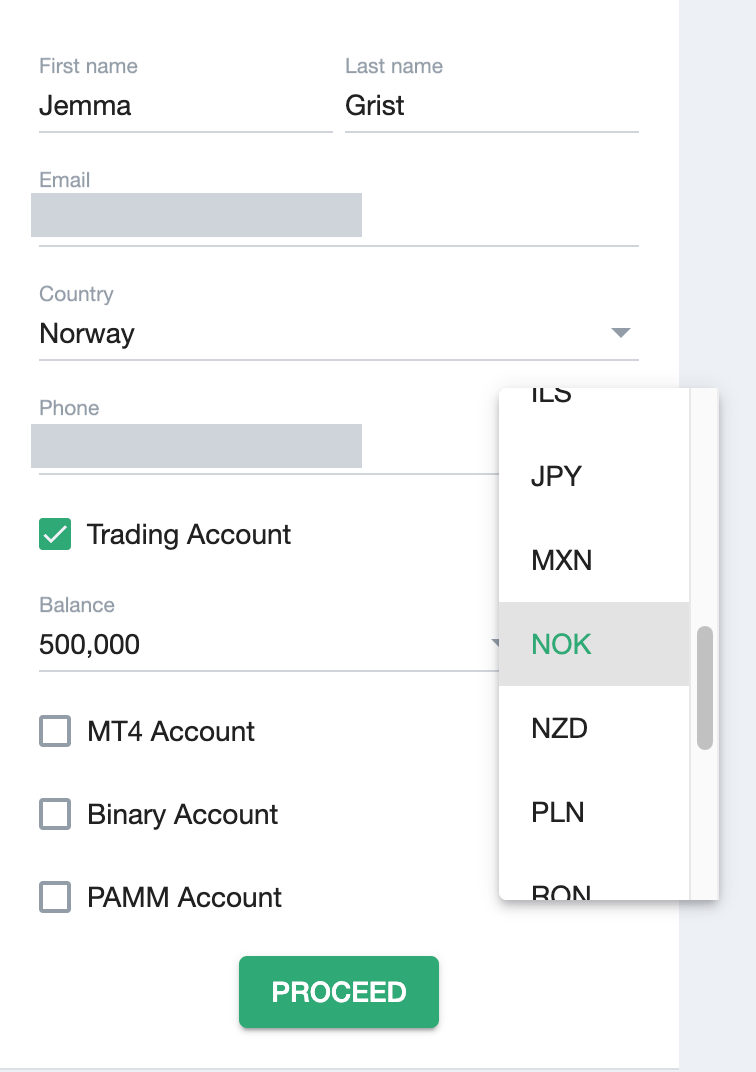This screenshot has height=1072, width=756.
Task: Uncheck the Trading Account checkbox
Action: pyautogui.click(x=55, y=534)
